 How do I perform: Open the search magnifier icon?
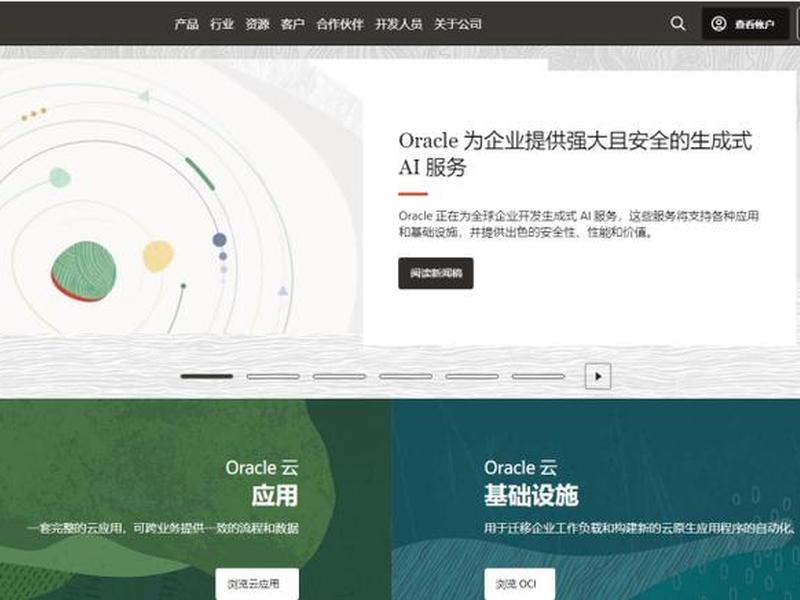pos(678,23)
